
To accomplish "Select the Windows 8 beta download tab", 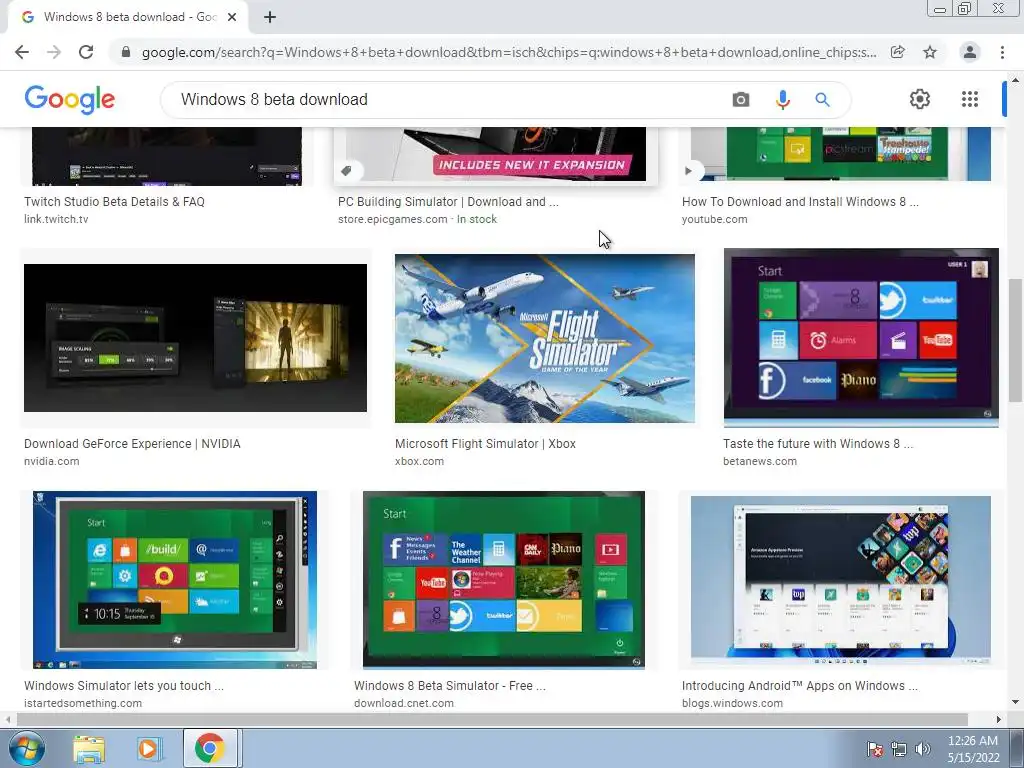I will pyautogui.click(x=128, y=17).
